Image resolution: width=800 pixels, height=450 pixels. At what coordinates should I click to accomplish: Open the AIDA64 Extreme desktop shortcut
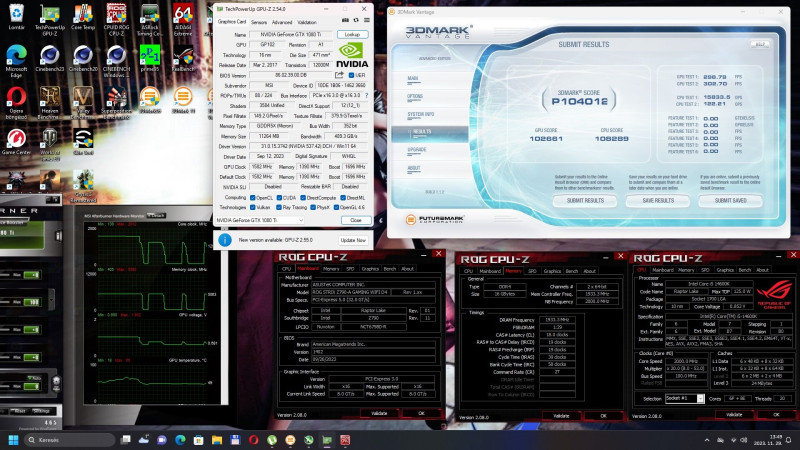tap(183, 20)
